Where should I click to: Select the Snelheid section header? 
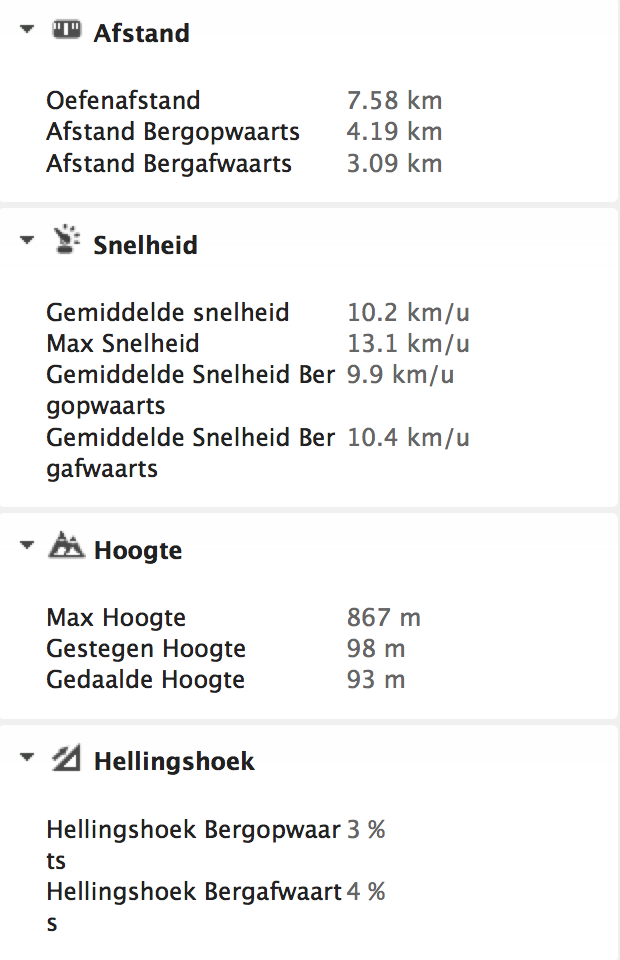144,244
